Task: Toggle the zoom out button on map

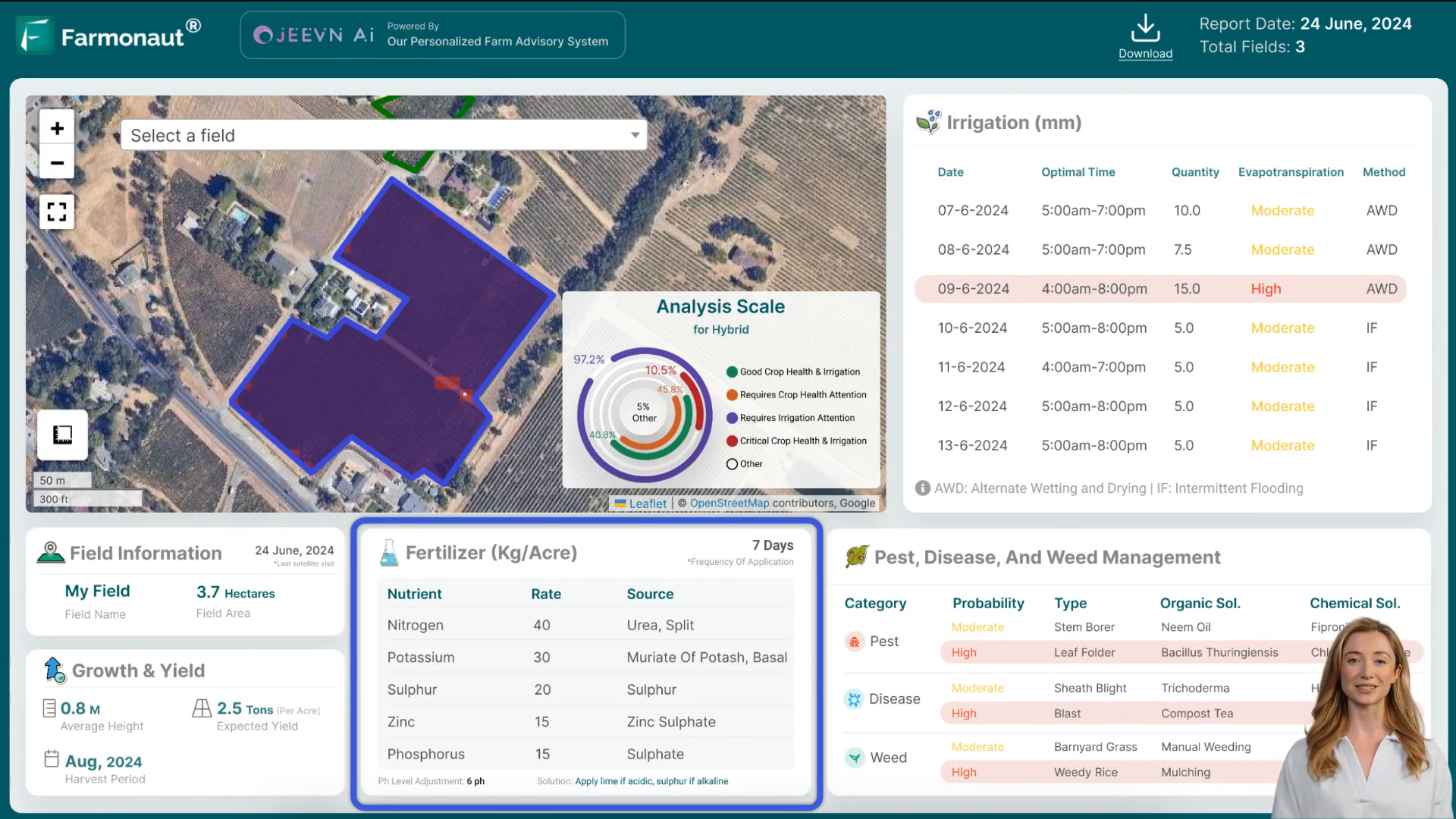Action: pos(56,162)
